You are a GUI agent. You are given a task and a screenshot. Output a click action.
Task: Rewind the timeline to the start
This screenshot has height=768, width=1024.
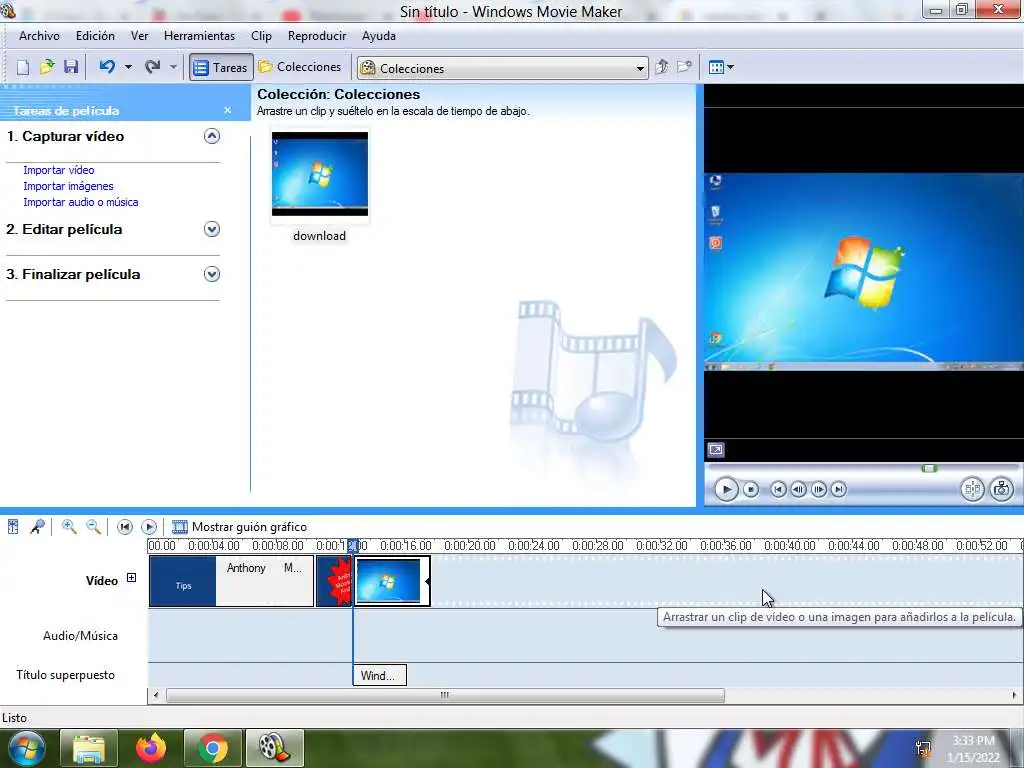click(125, 526)
